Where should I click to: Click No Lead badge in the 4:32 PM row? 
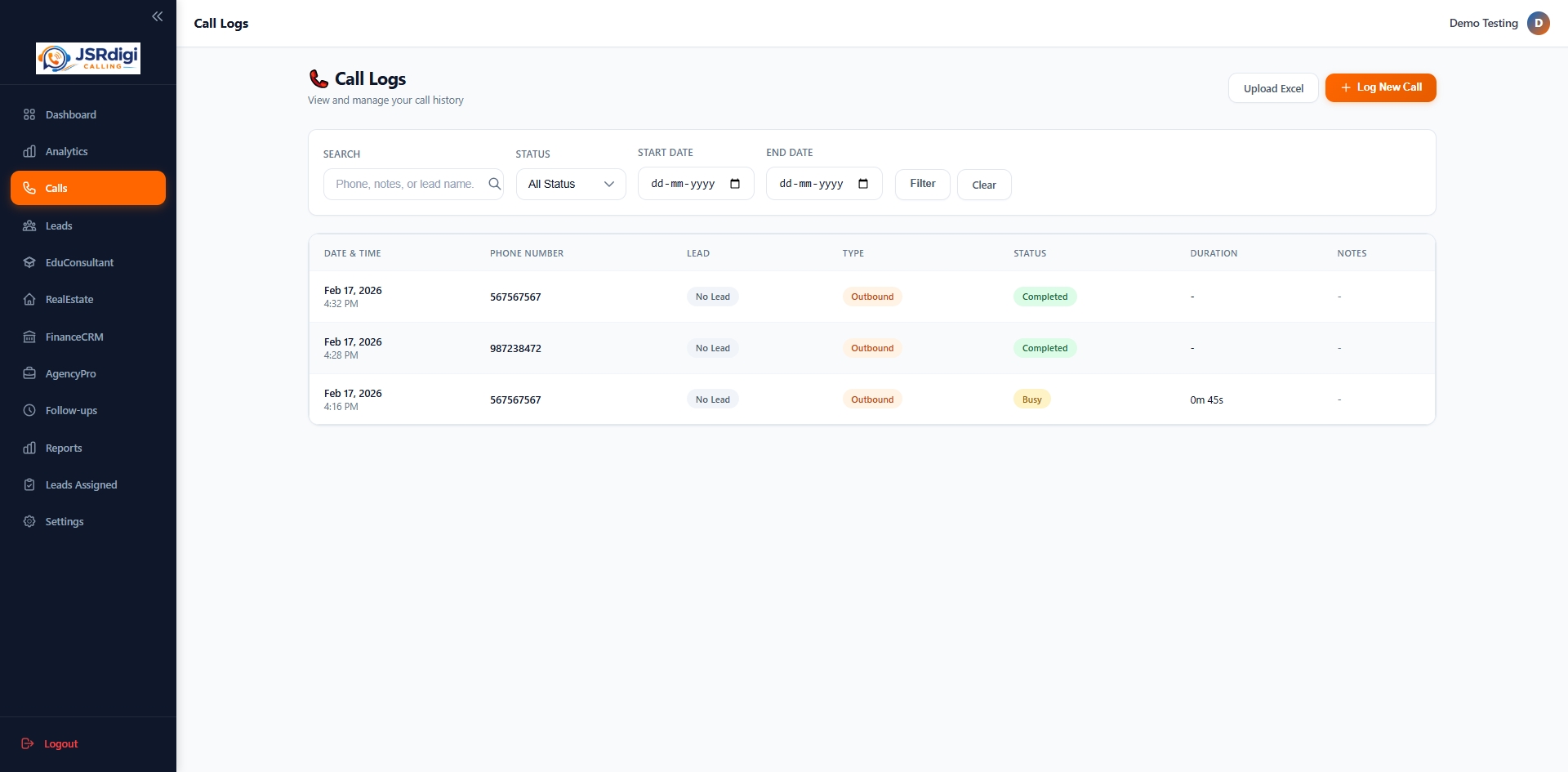click(x=713, y=297)
